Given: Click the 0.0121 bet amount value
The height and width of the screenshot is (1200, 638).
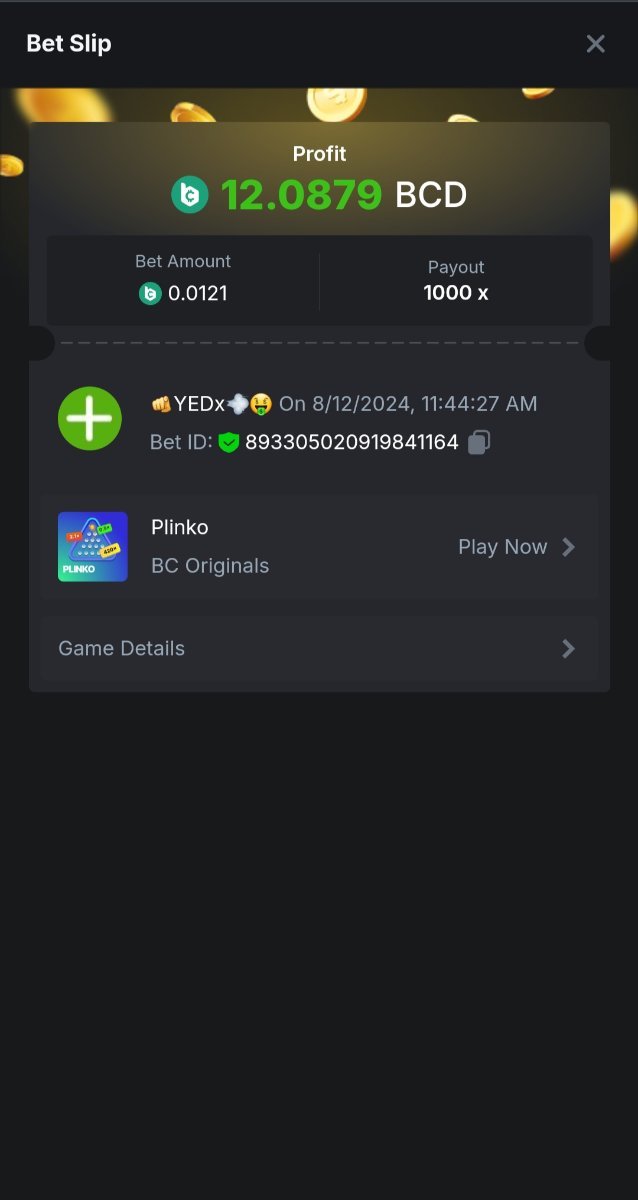Looking at the screenshot, I should tap(197, 294).
